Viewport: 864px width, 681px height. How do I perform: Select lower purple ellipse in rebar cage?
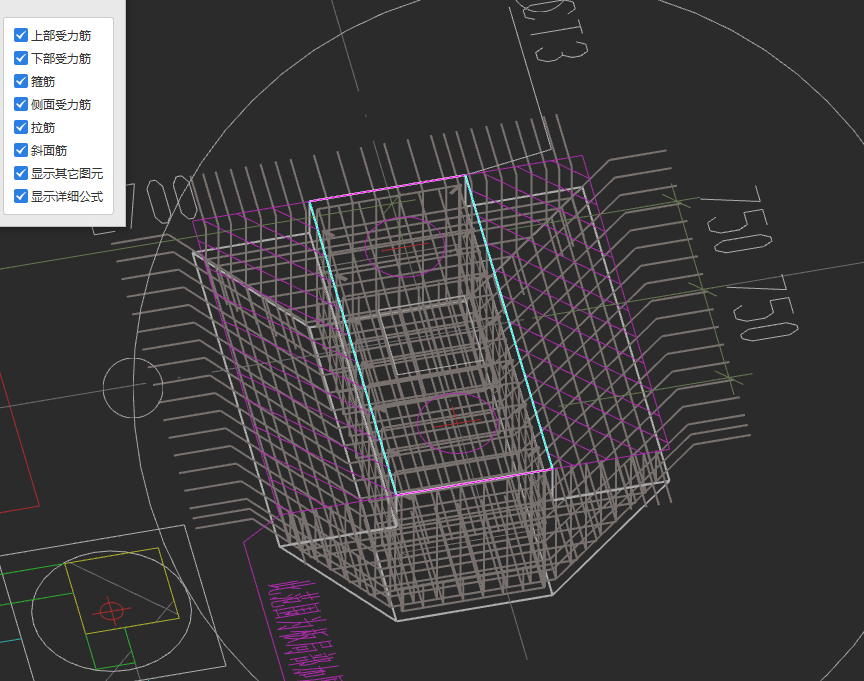[457, 423]
